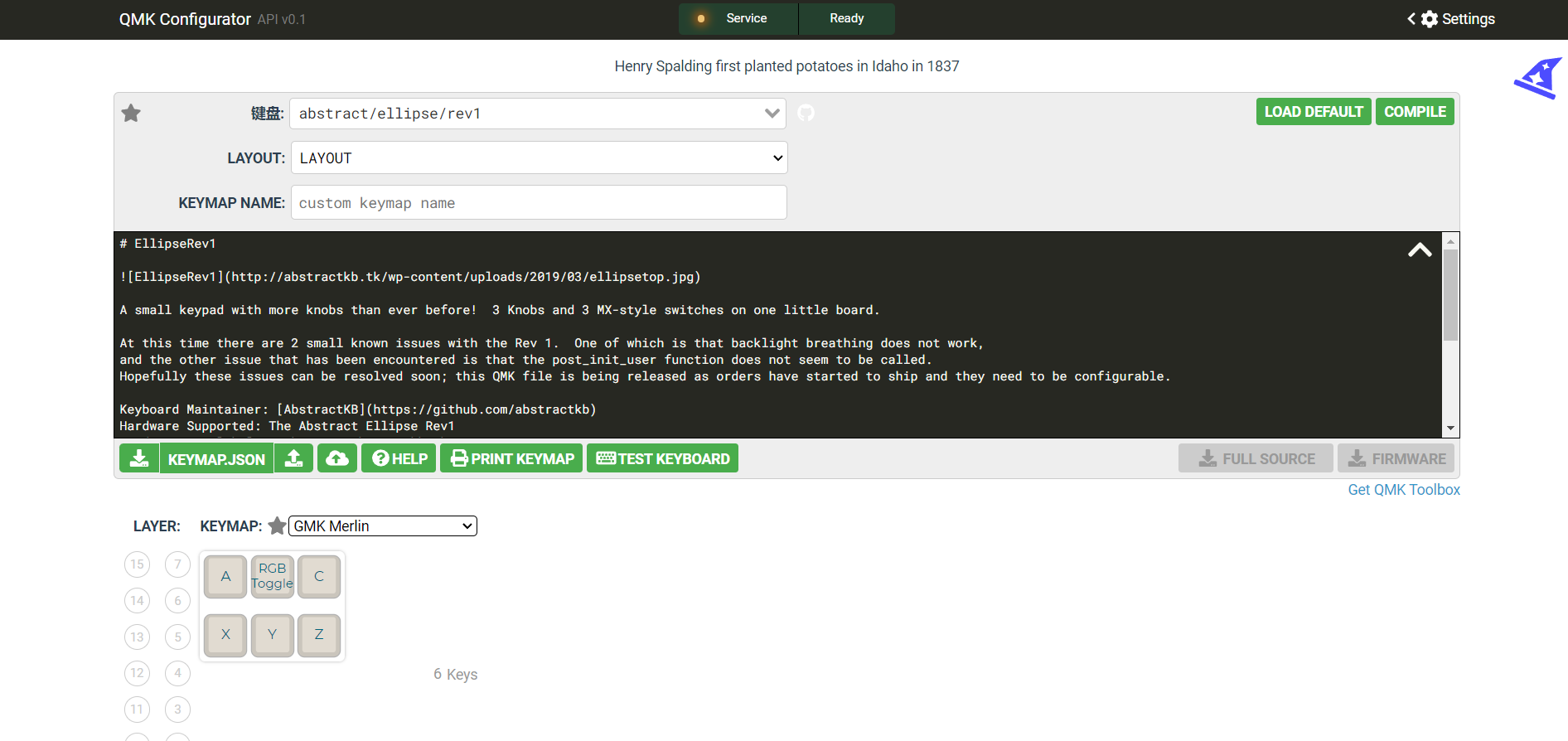Click the readme scrollbar thumb
1568x741 pixels.
pyautogui.click(x=1450, y=295)
